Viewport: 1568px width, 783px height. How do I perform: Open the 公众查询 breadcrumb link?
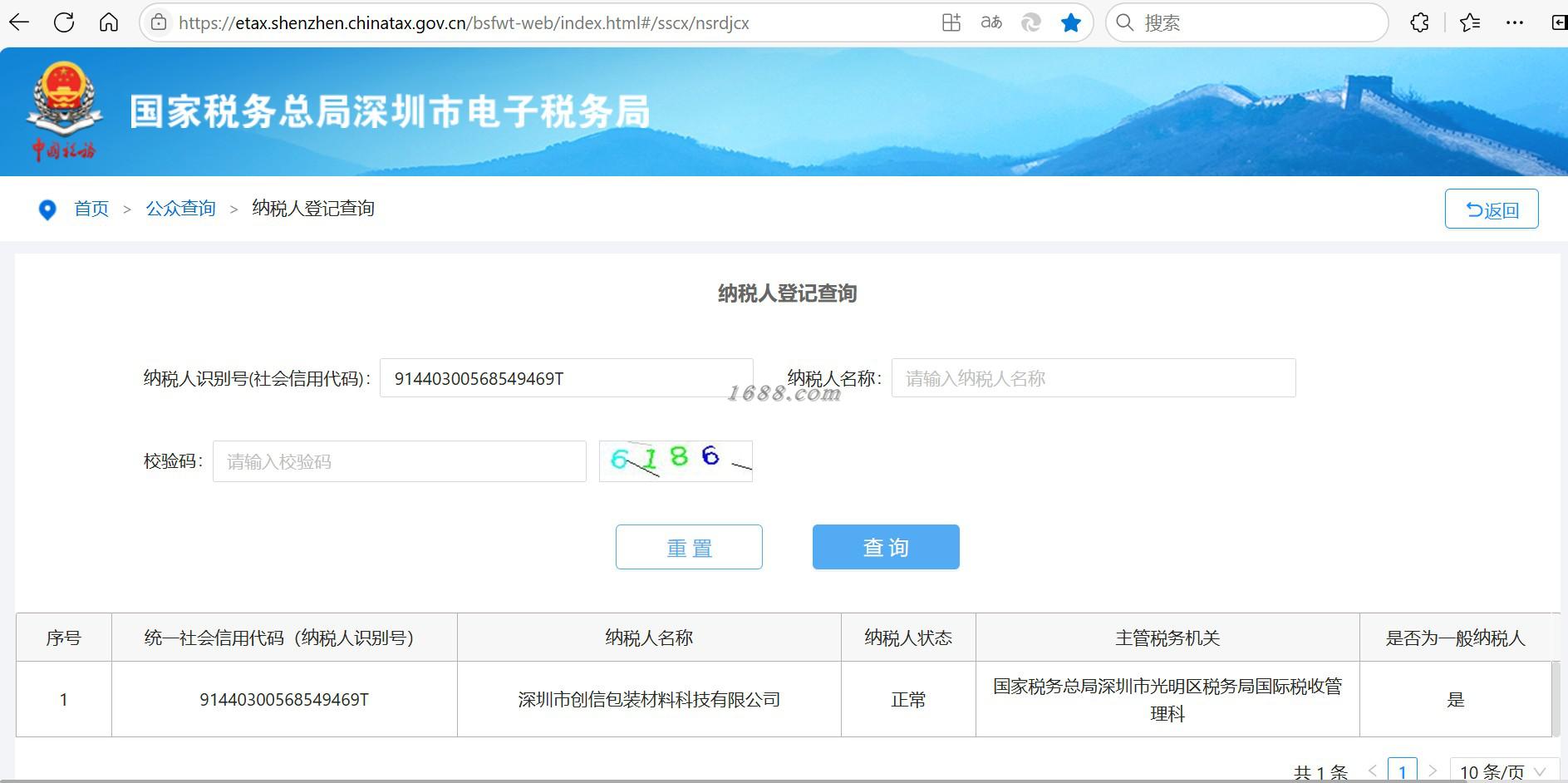pyautogui.click(x=180, y=209)
